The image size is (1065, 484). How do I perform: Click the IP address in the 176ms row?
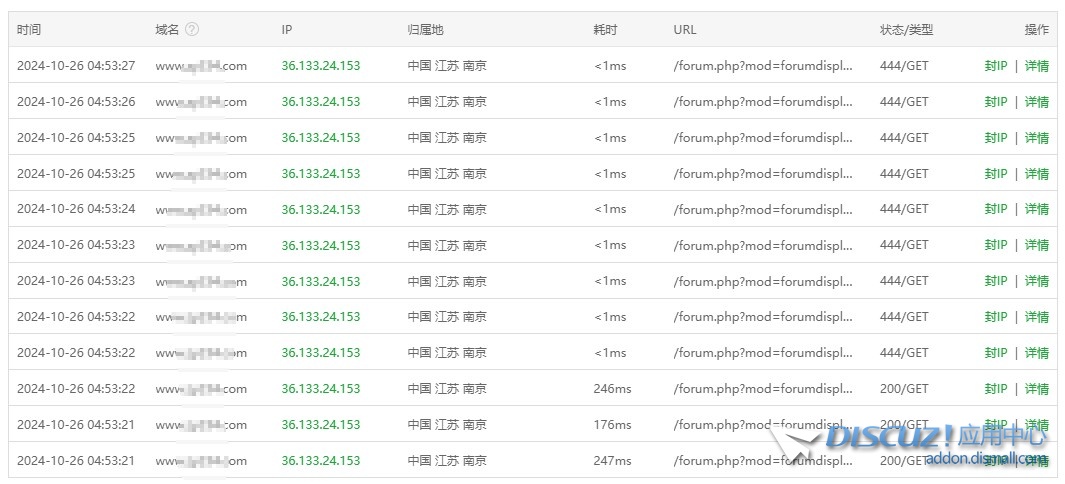tap(321, 424)
